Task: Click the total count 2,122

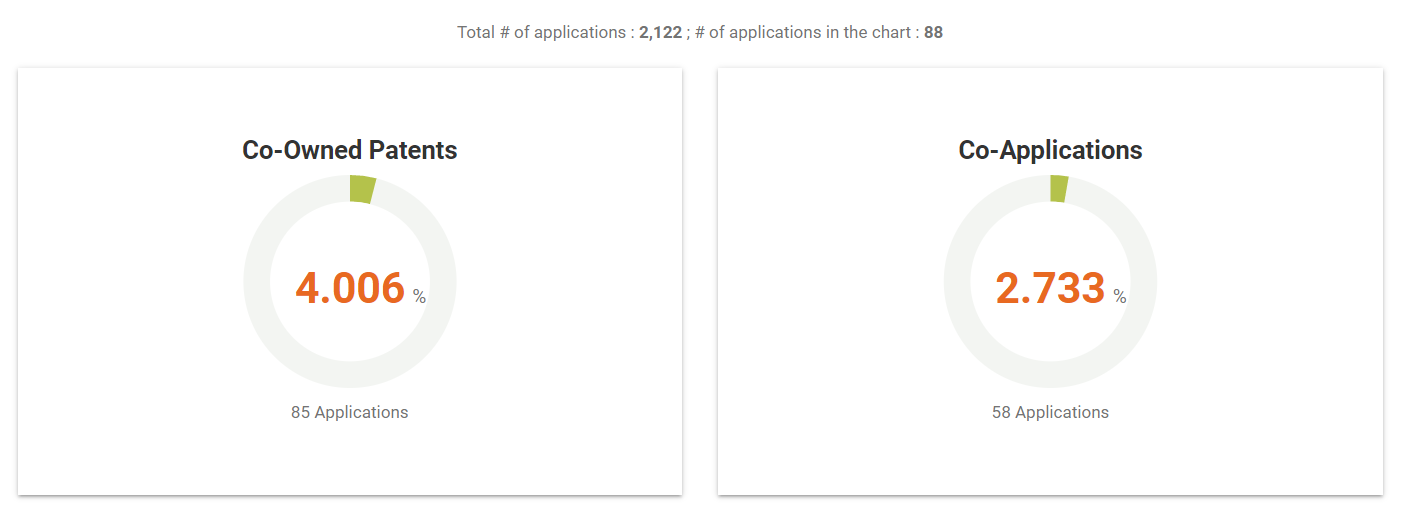Action: pos(660,32)
